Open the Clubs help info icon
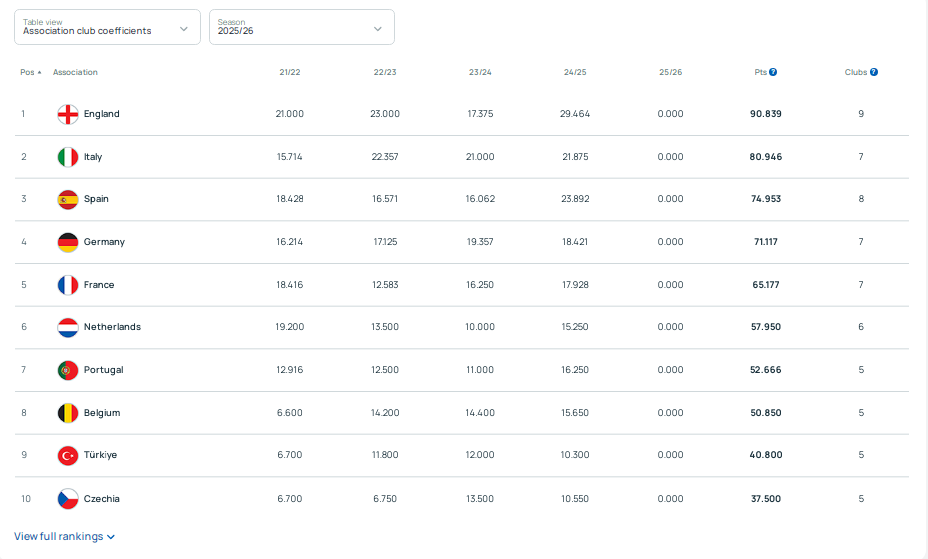This screenshot has width=928, height=559. coord(874,72)
